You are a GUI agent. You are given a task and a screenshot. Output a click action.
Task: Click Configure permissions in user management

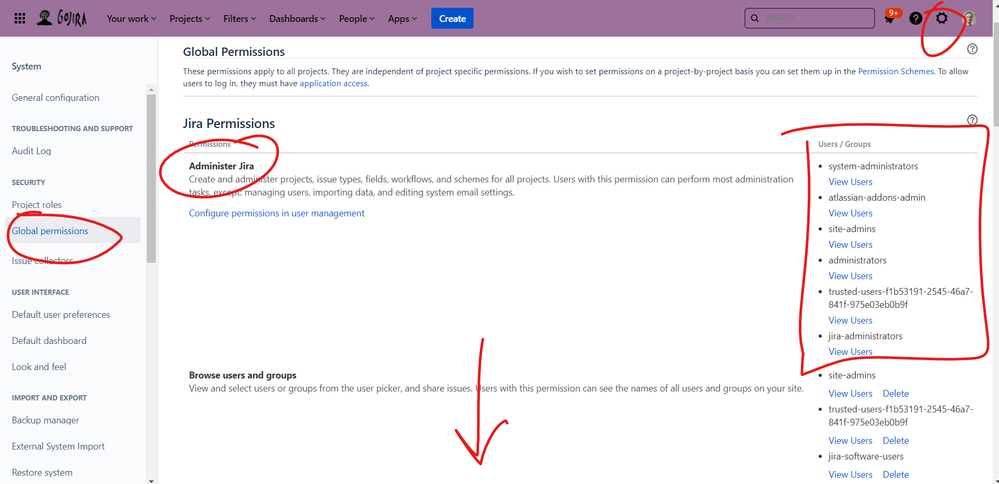click(x=277, y=213)
